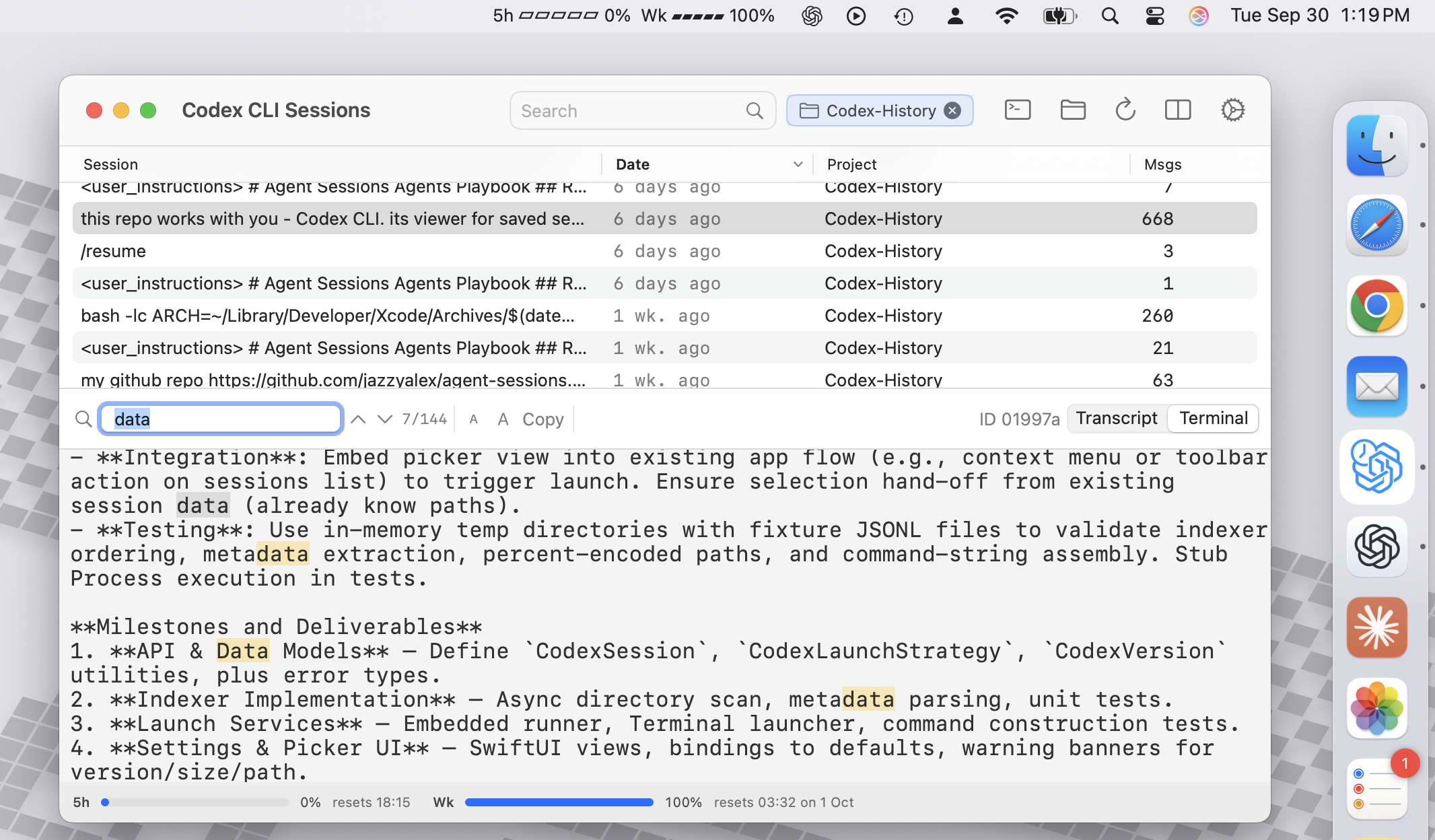This screenshot has height=840, width=1435.
Task: Remove the Codex-History project filter
Action: pos(952,110)
